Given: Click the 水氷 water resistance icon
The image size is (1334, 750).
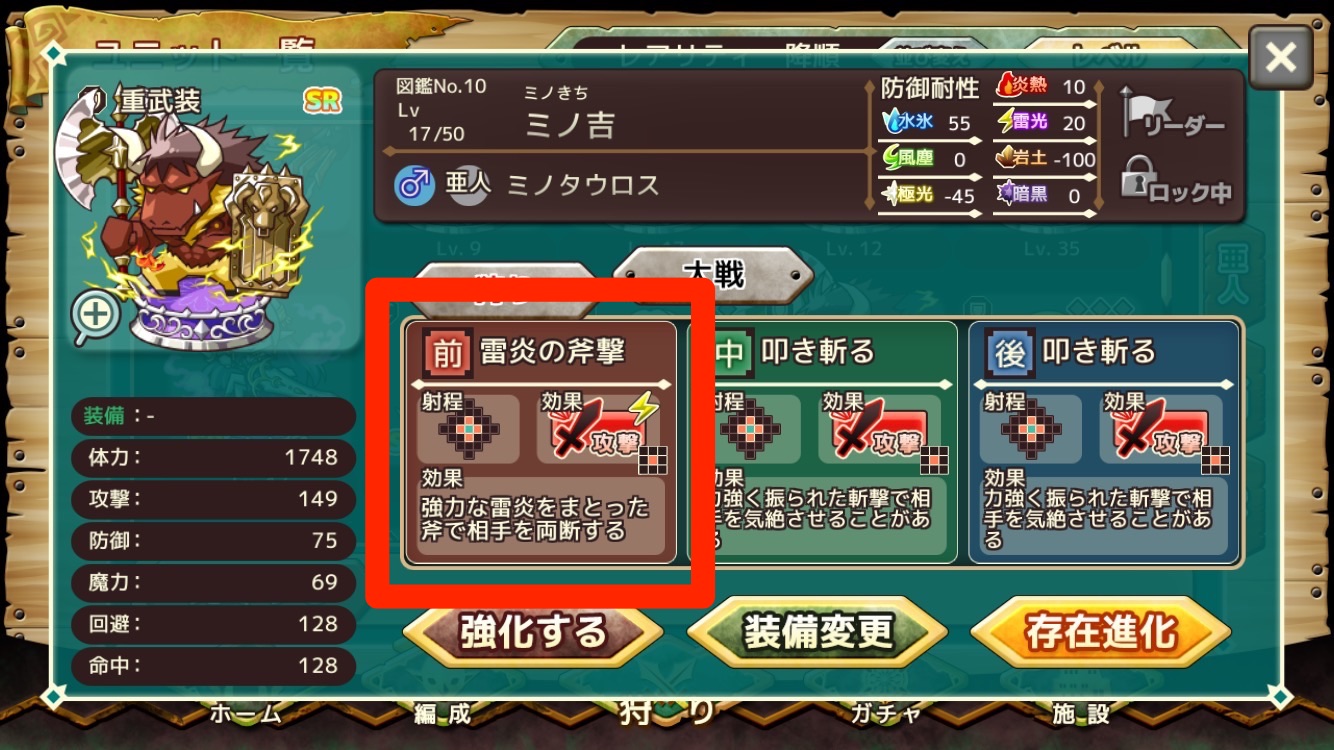Looking at the screenshot, I should pyautogui.click(x=894, y=122).
